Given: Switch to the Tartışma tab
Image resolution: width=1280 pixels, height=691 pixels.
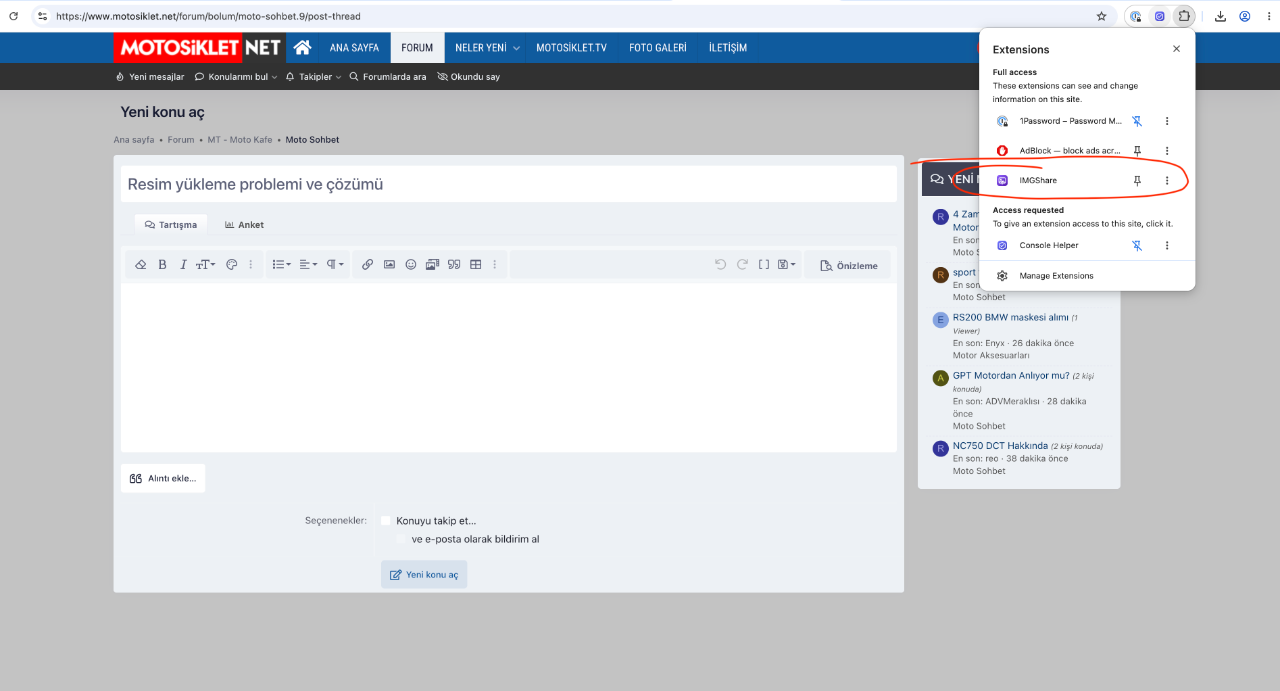Looking at the screenshot, I should coord(170,225).
